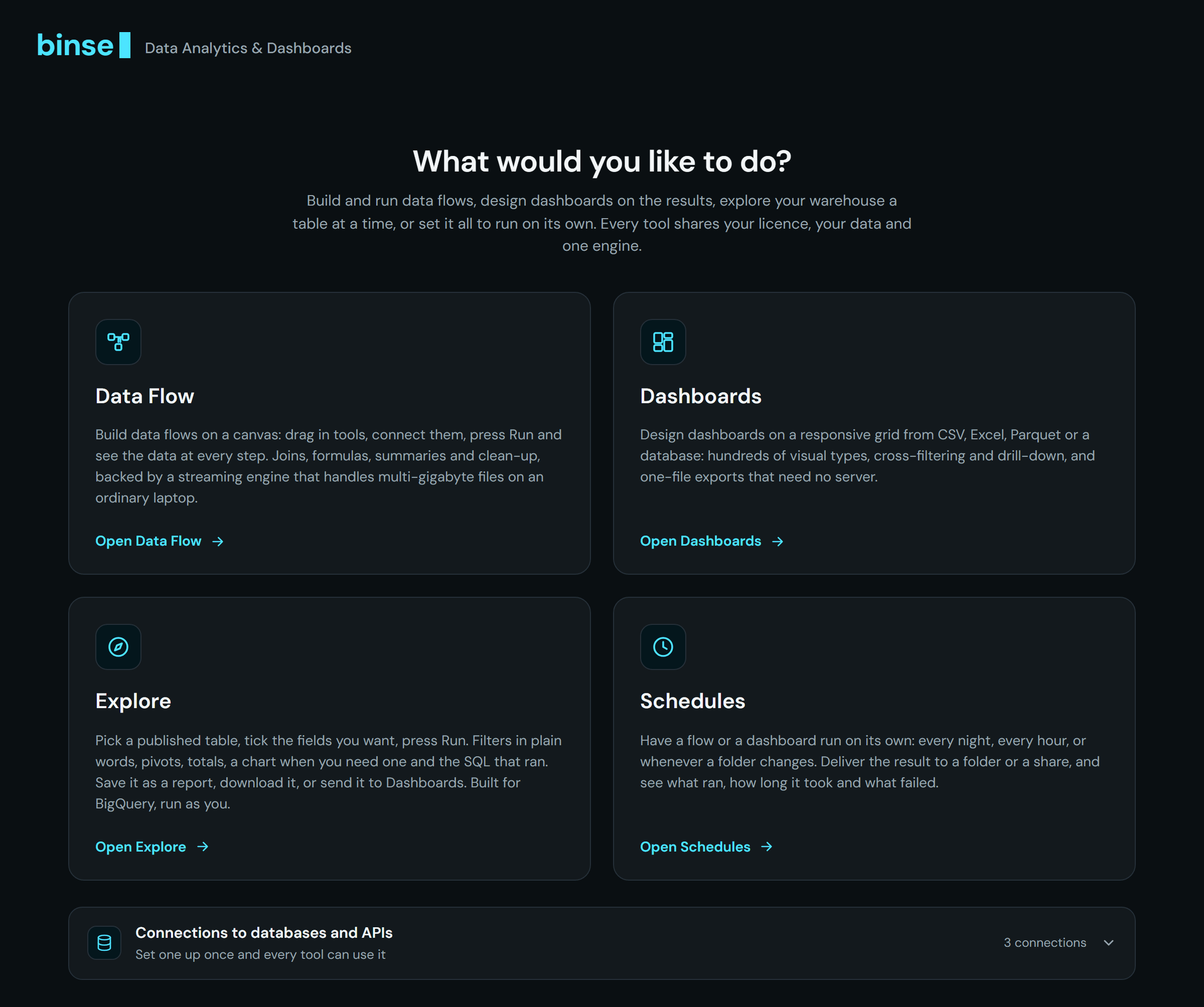Click the arrow after Open Data Flow
This screenshot has height=1007, width=1204.
(x=218, y=542)
